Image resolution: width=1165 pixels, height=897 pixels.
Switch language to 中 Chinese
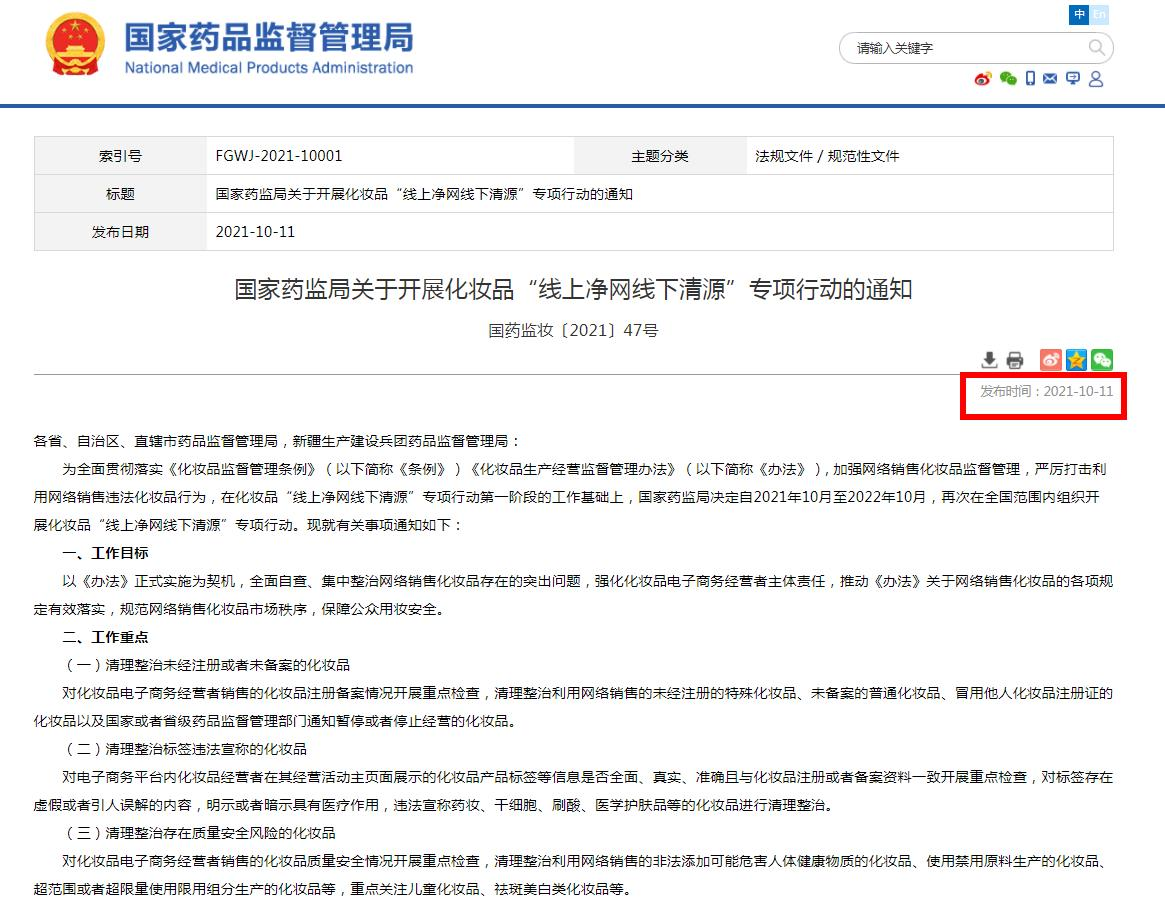[x=1079, y=14]
